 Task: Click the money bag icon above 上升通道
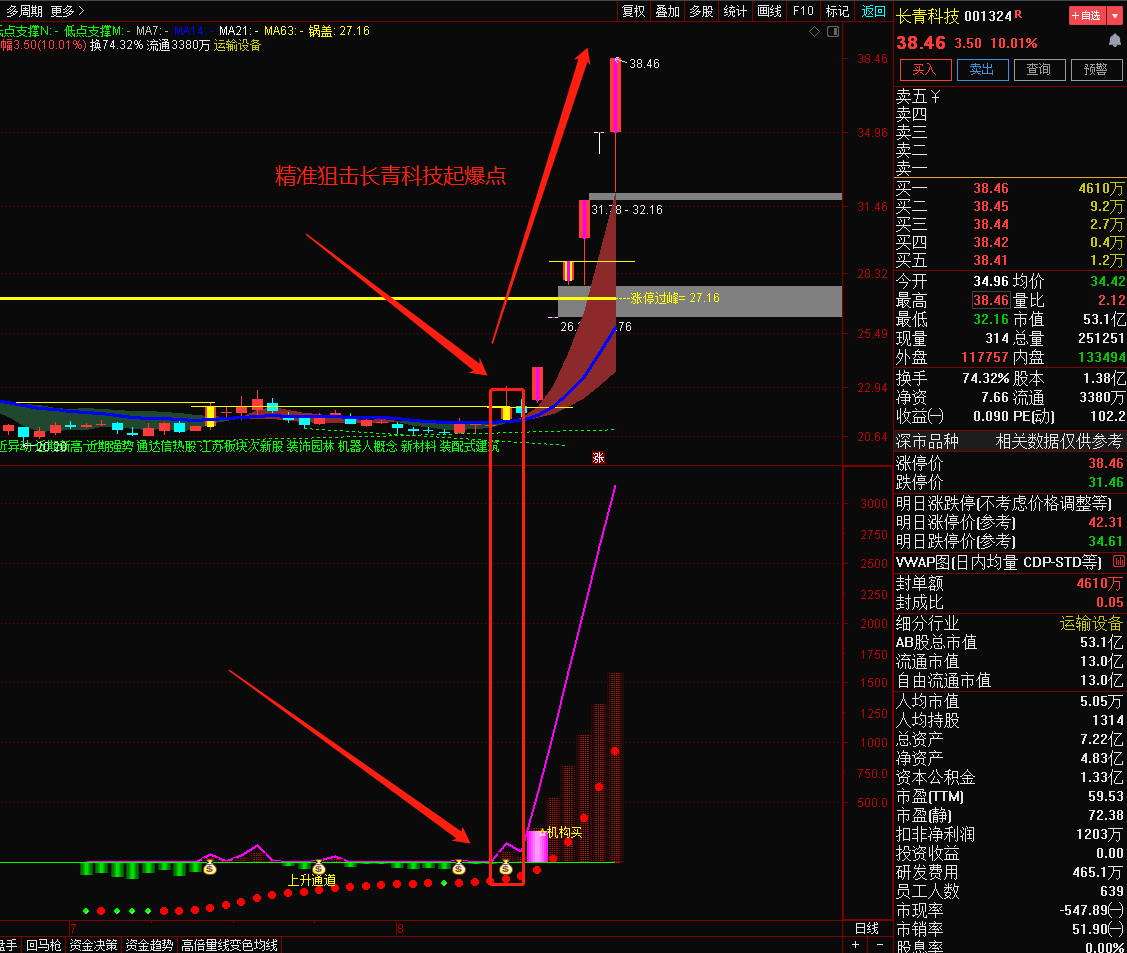319,868
